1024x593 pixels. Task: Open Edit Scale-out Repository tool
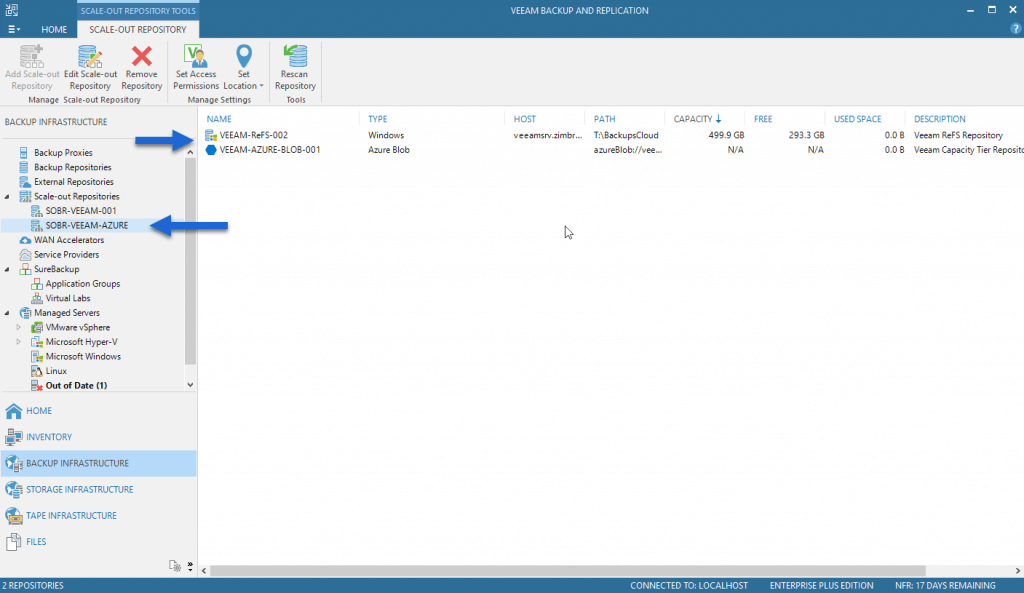click(90, 68)
